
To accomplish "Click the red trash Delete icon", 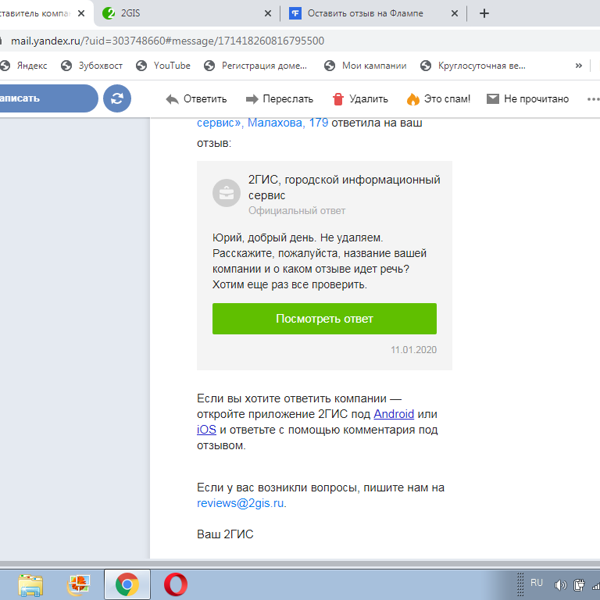I will coord(338,99).
